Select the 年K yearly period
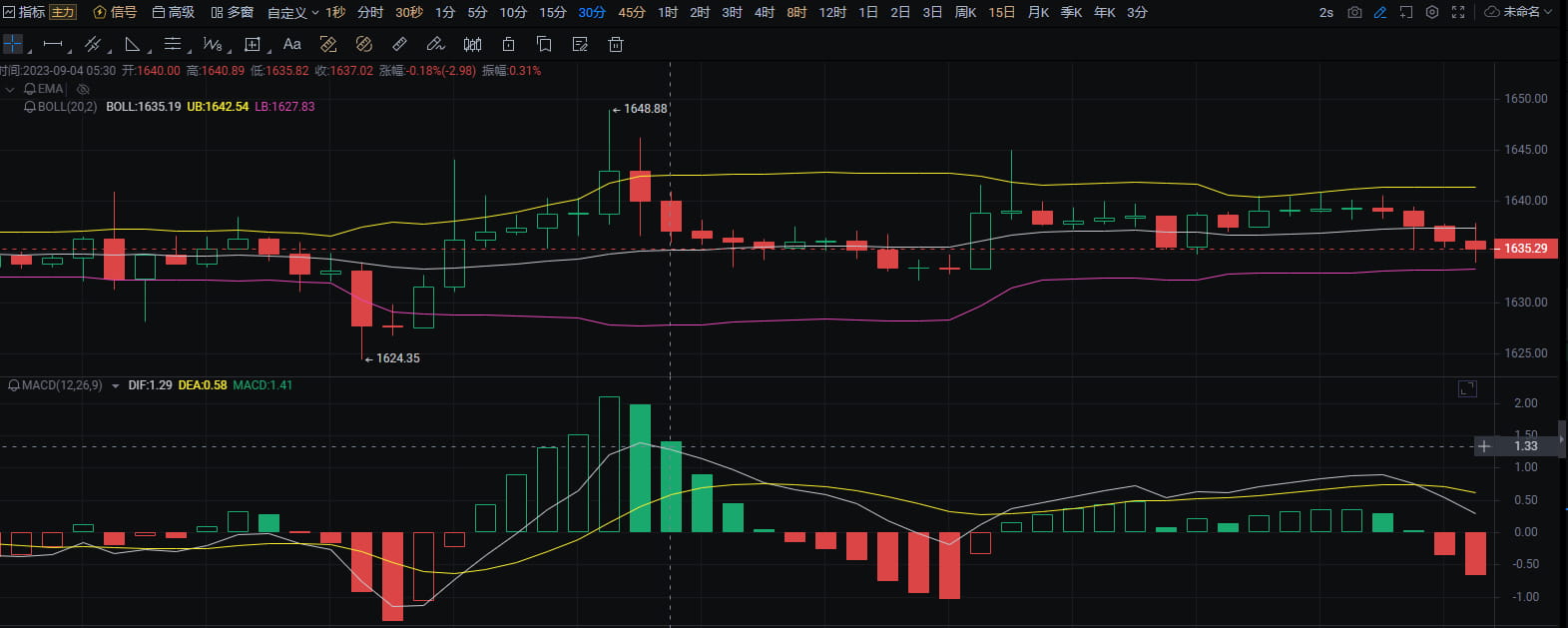Screen dimensions: 1568x628 pos(1105,12)
